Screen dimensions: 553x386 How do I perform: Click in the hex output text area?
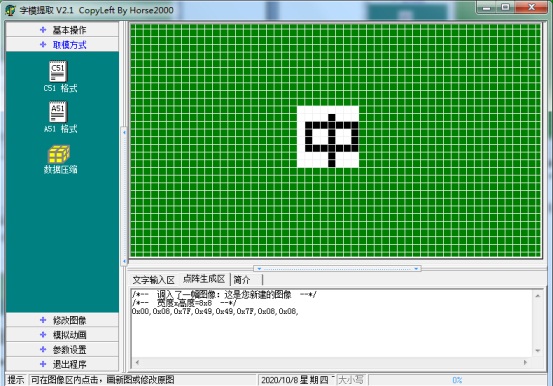tap(332, 323)
